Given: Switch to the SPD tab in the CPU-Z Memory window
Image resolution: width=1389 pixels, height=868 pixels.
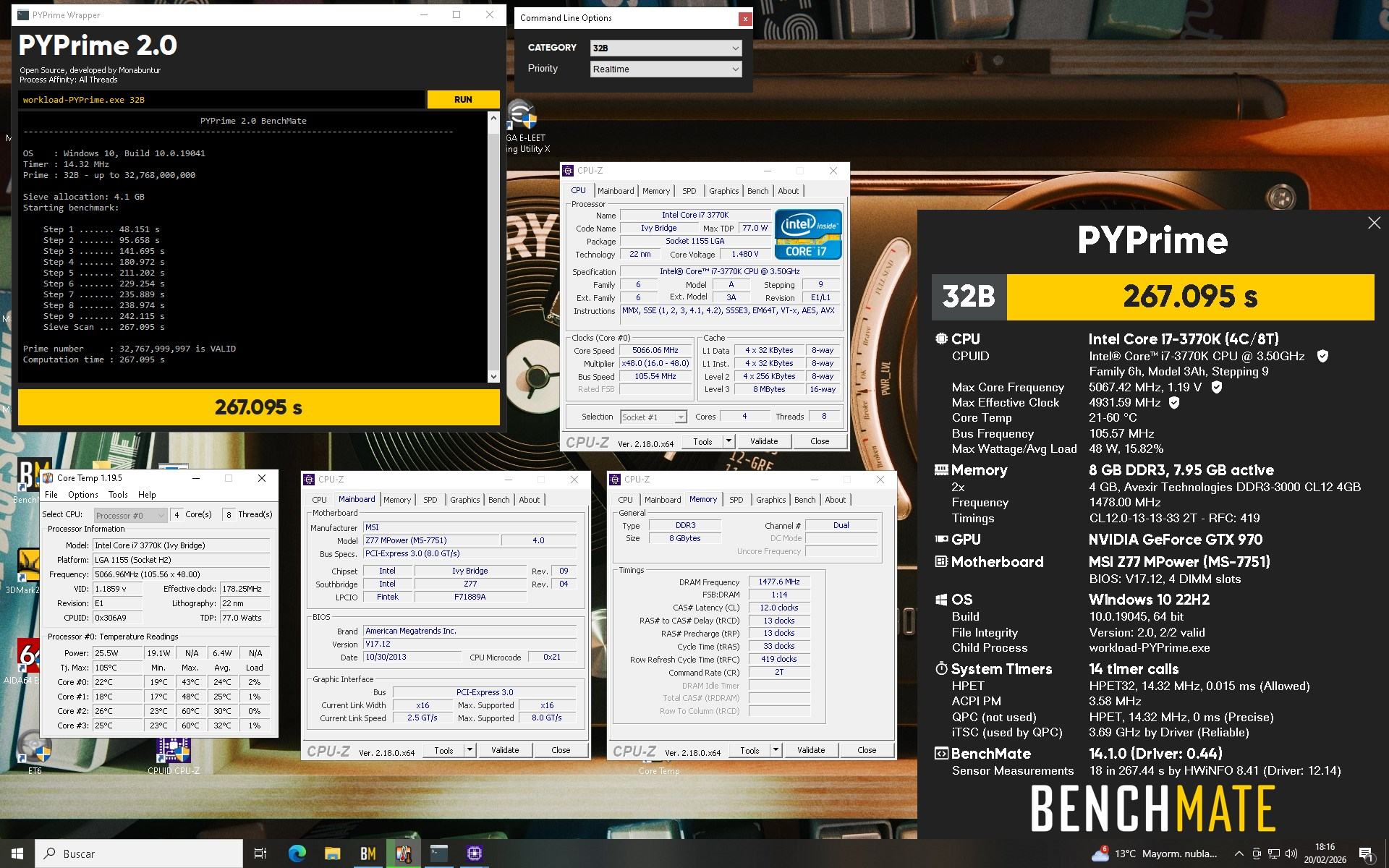Looking at the screenshot, I should click(x=736, y=500).
